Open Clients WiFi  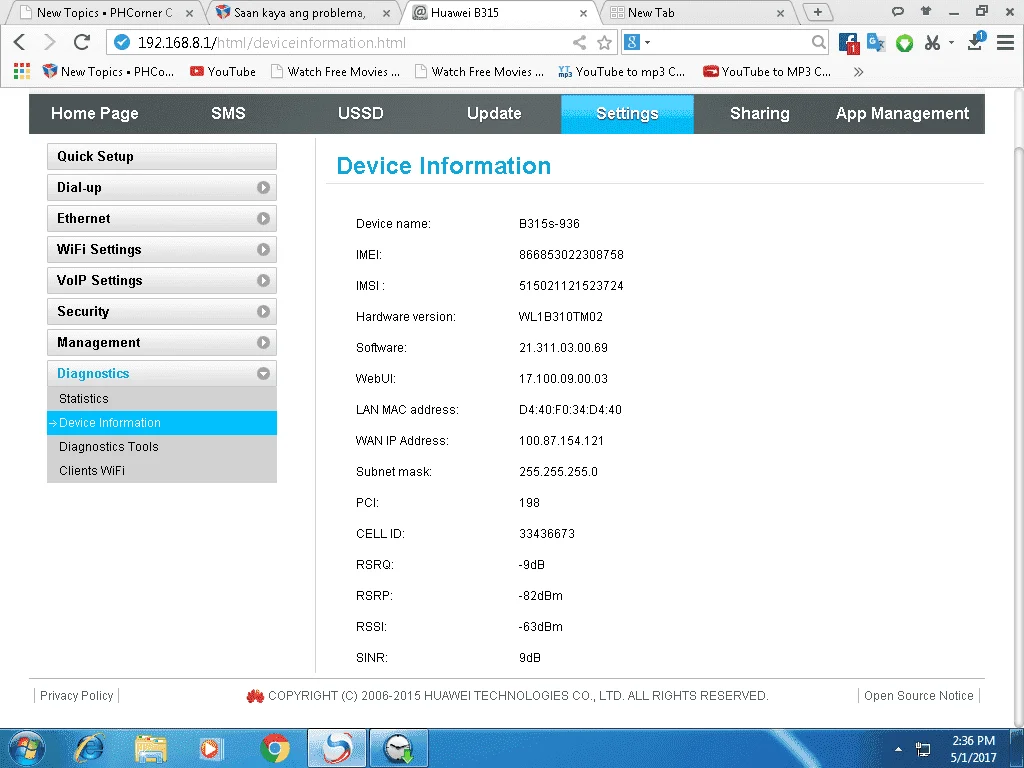[162, 471]
